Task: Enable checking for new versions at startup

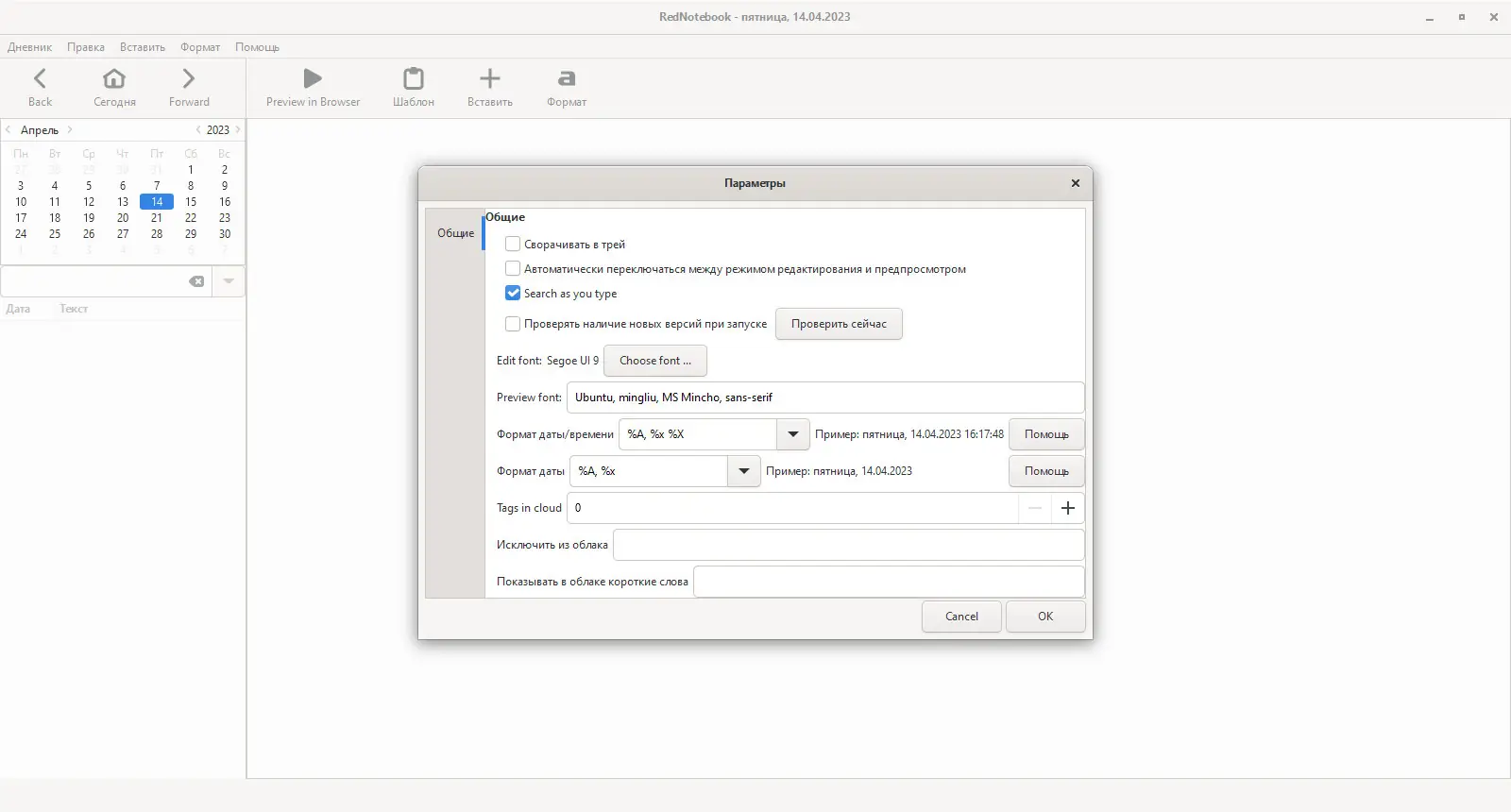Action: (x=513, y=324)
